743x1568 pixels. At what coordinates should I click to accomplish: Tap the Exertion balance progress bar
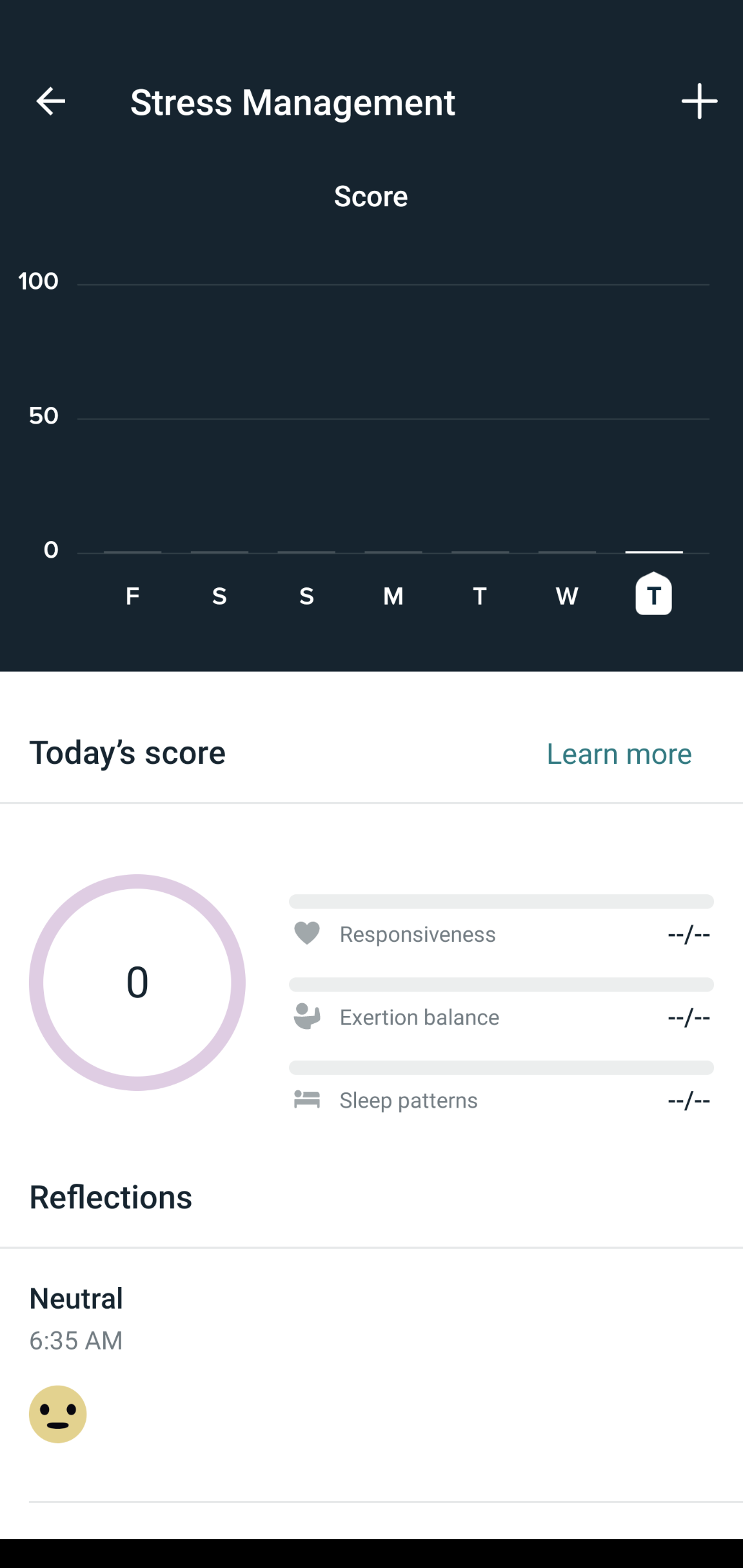click(x=501, y=985)
